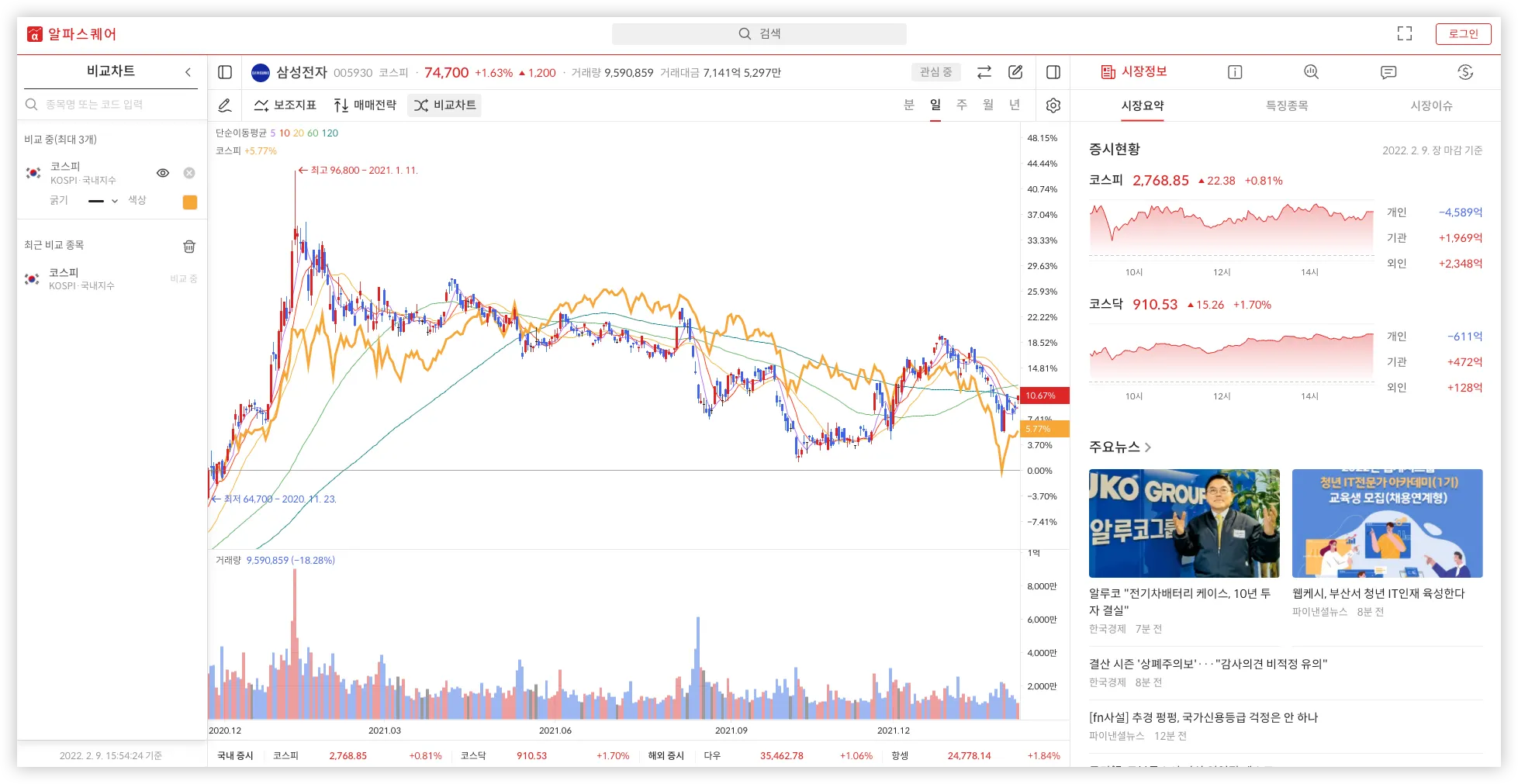Open the line thickness dropdown
Viewport: 1518px width, 784px height.
(x=103, y=201)
